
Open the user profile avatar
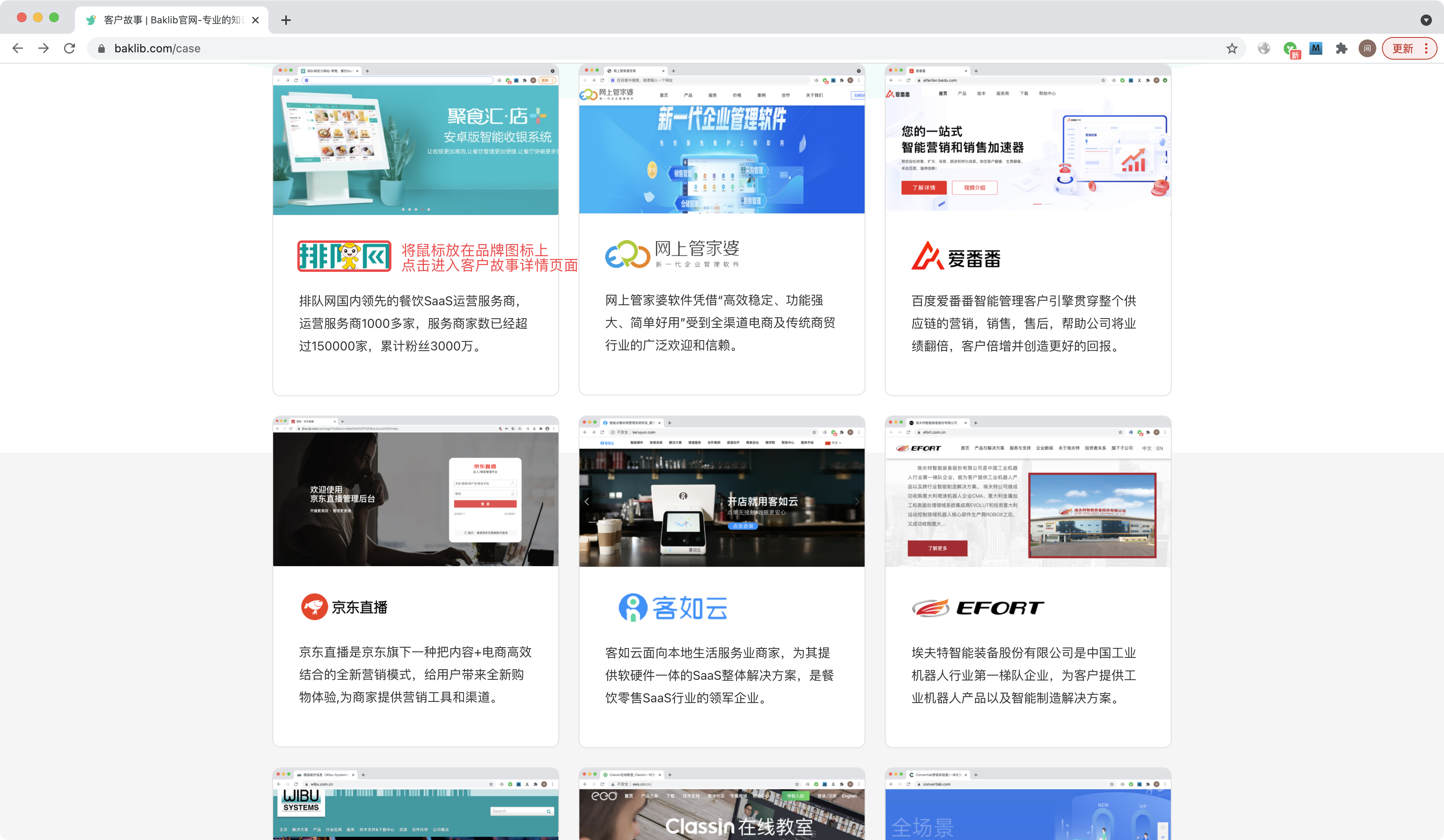tap(1367, 49)
